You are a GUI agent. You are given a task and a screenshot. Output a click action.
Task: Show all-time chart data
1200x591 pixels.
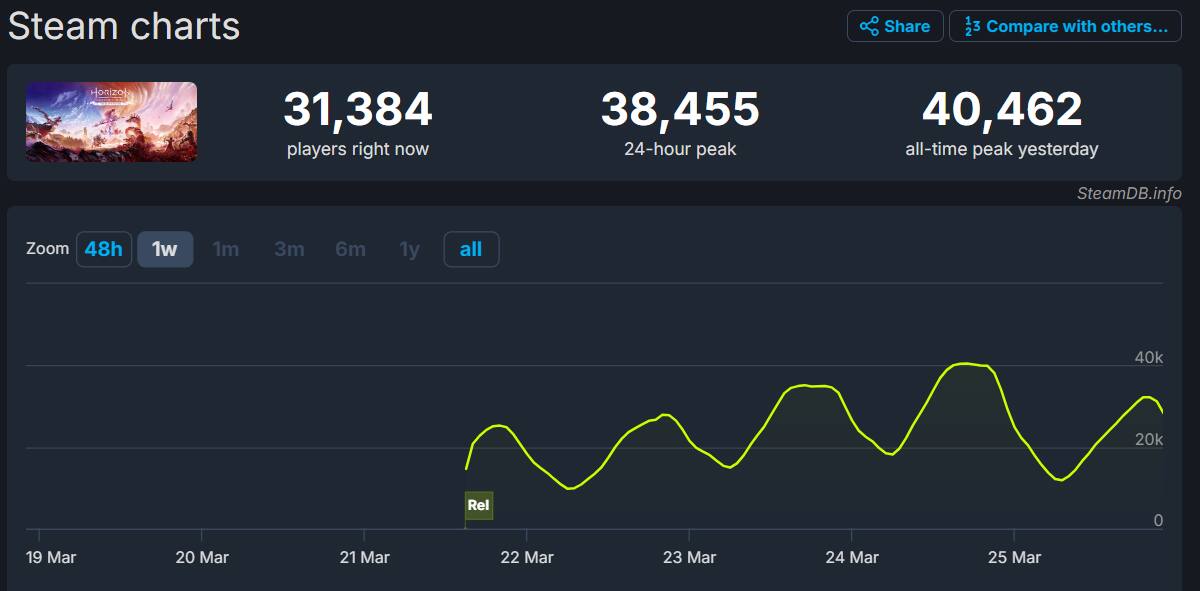pyautogui.click(x=471, y=249)
